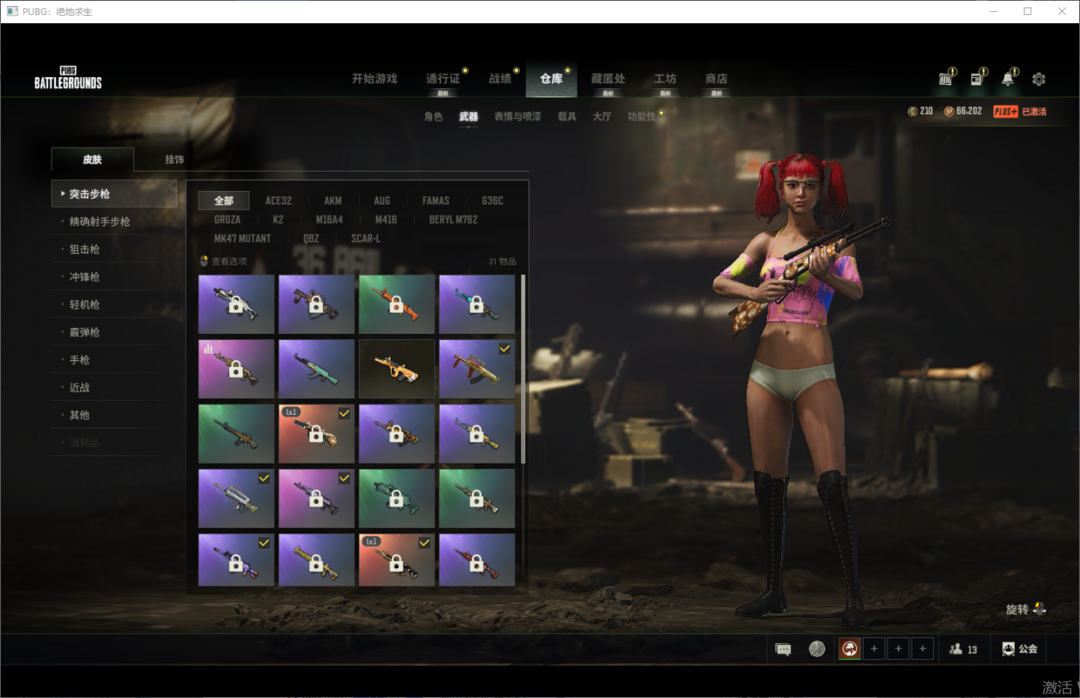Select 突击步枪 category in sidebar
Image resolution: width=1080 pixels, height=698 pixels.
tap(114, 194)
